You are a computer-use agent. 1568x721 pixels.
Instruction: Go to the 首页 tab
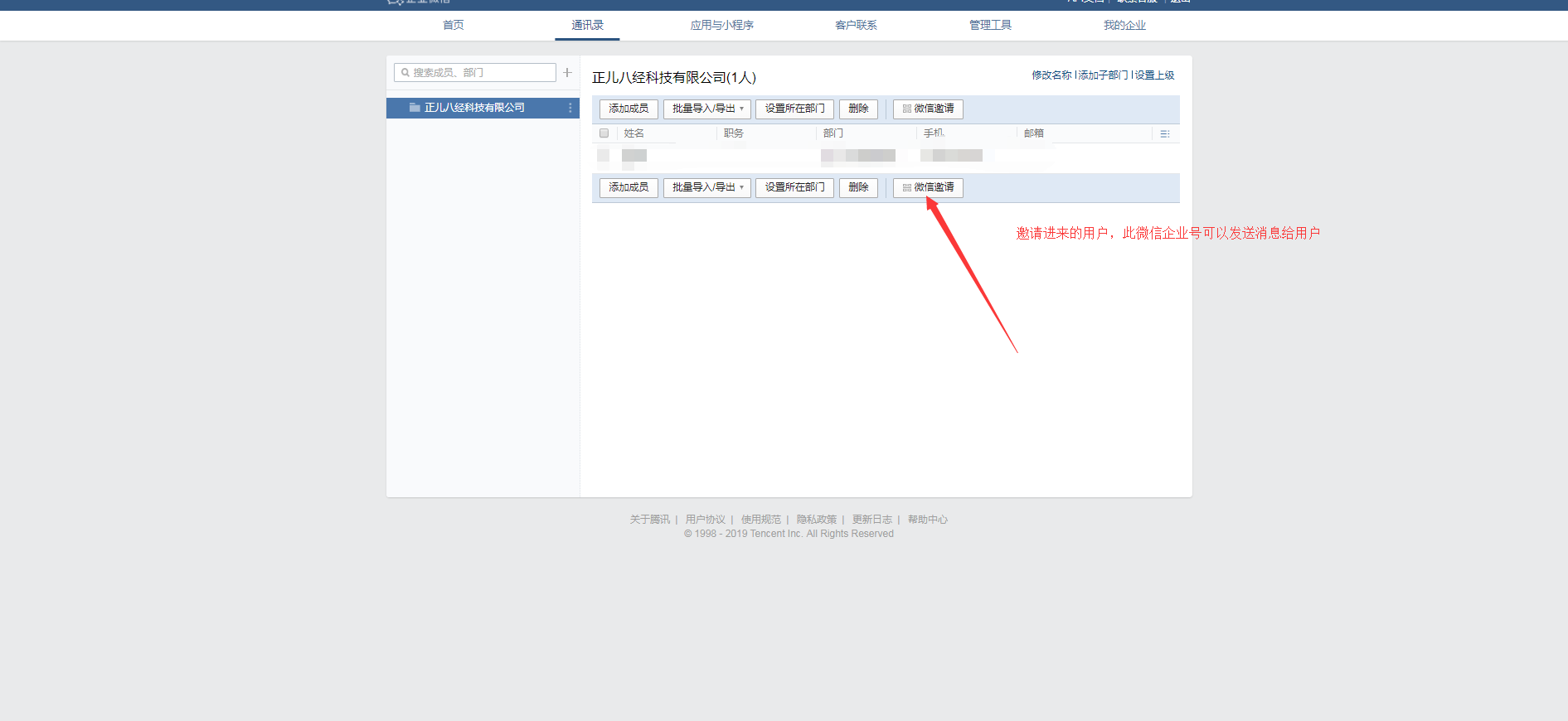tap(454, 25)
